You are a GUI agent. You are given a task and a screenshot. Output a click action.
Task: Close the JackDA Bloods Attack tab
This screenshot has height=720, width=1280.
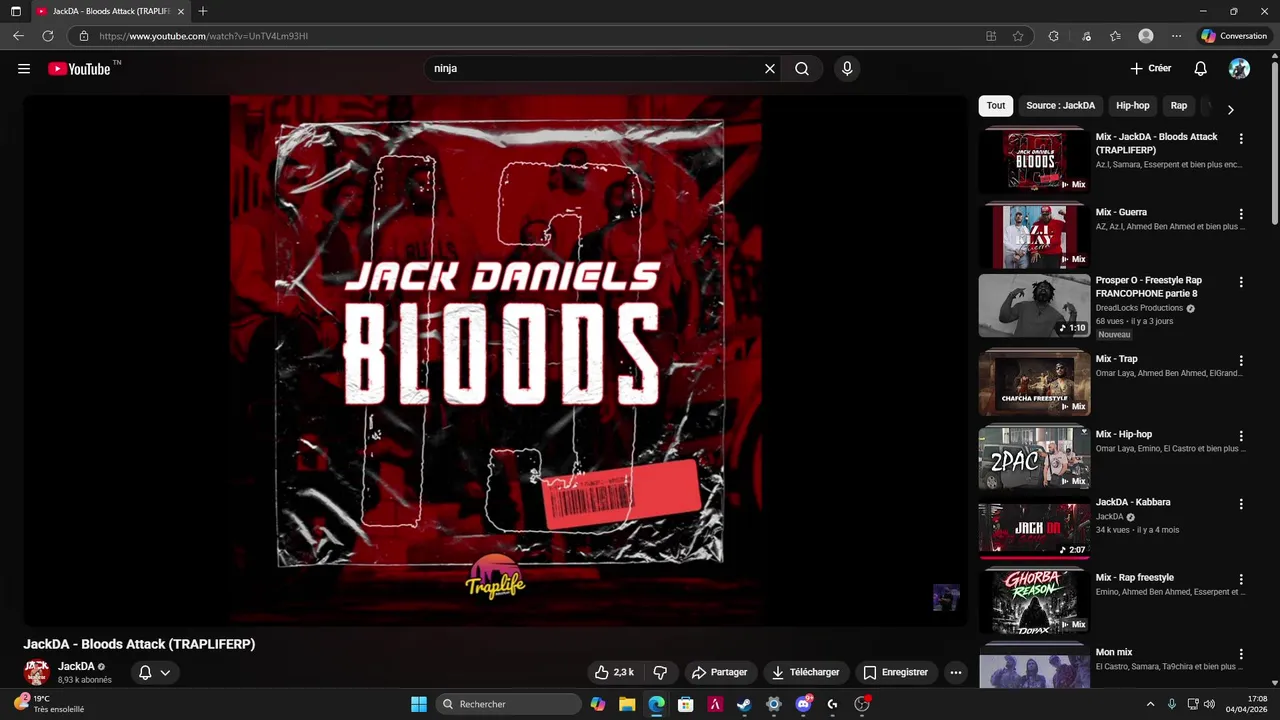[x=181, y=11]
